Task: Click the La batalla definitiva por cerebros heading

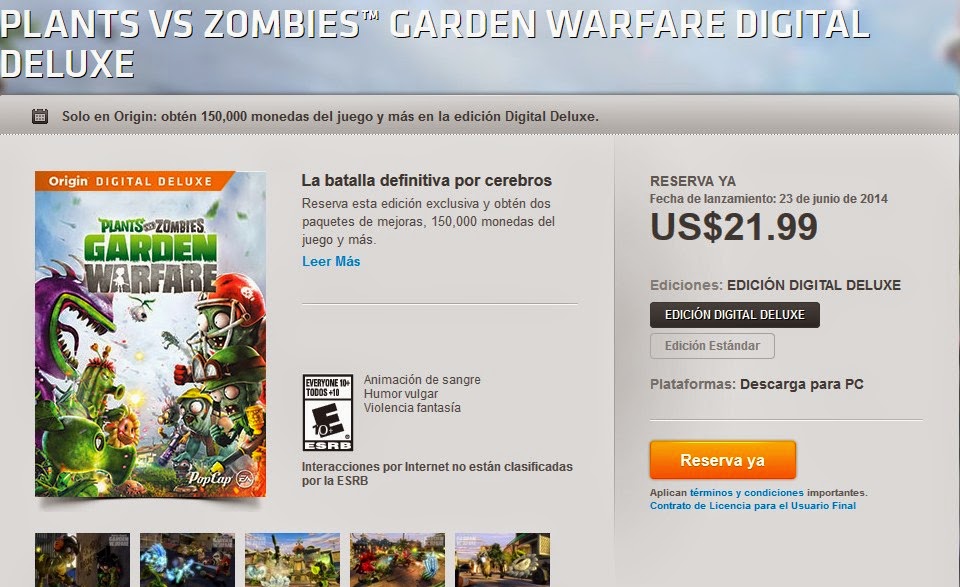Action: 427,181
